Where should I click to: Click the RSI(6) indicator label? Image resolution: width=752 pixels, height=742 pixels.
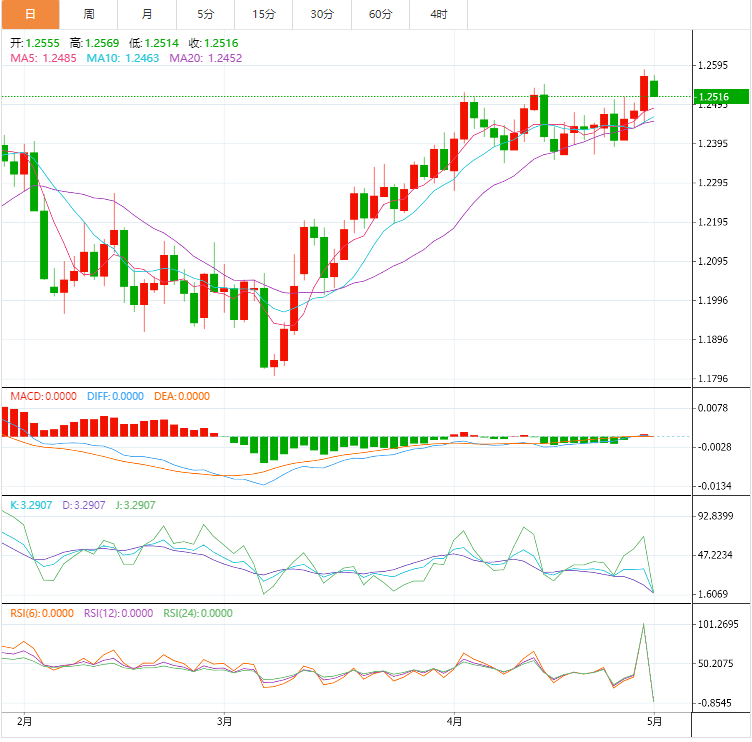coord(42,614)
